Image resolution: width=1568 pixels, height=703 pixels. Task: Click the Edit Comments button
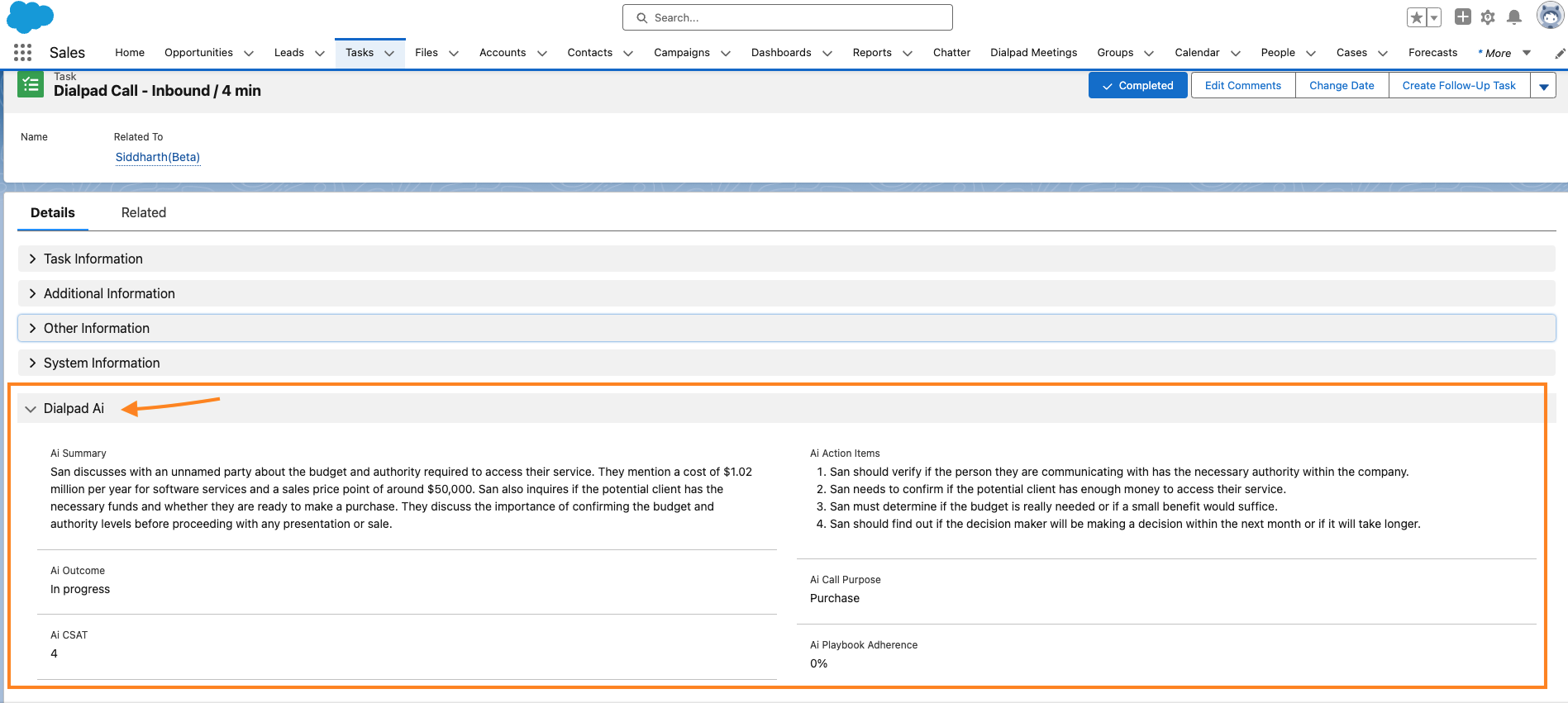[1243, 85]
